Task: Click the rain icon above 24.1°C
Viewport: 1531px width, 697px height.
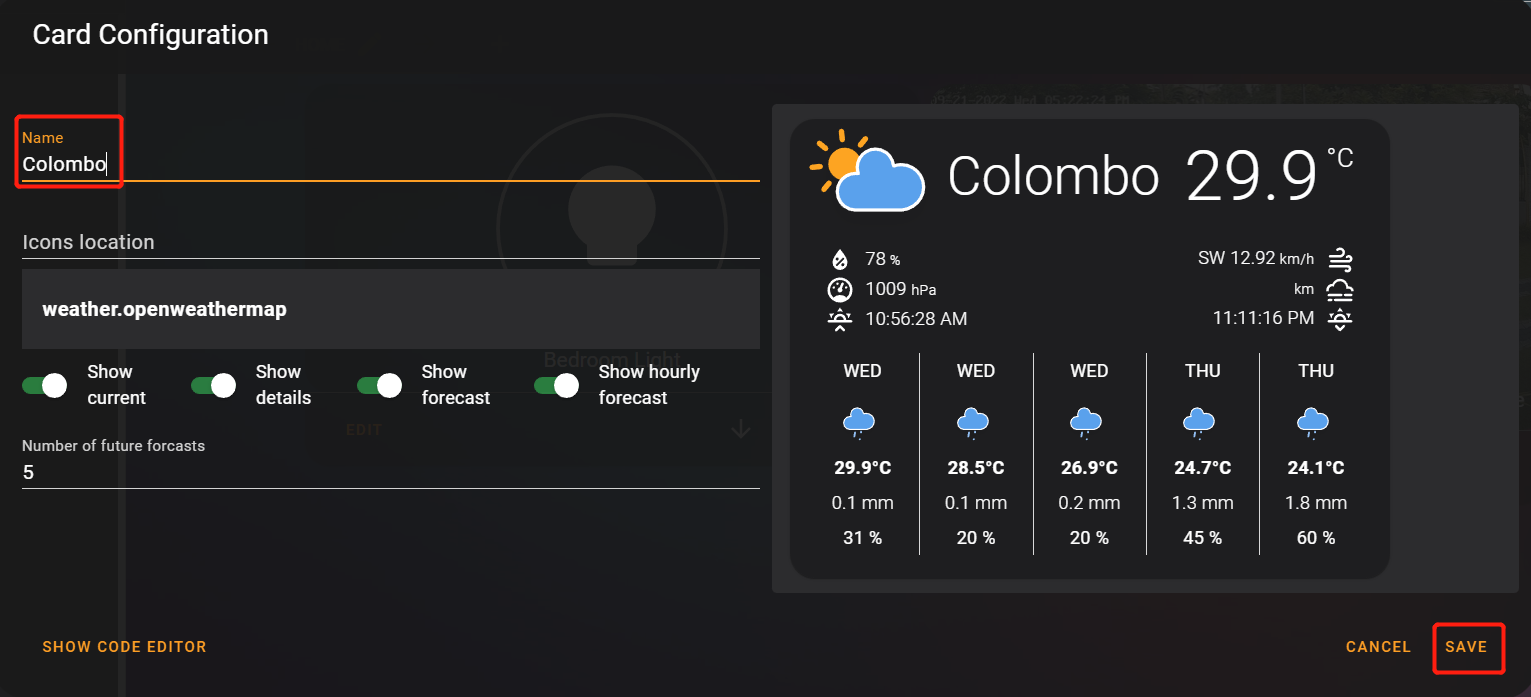Action: pos(1315,423)
